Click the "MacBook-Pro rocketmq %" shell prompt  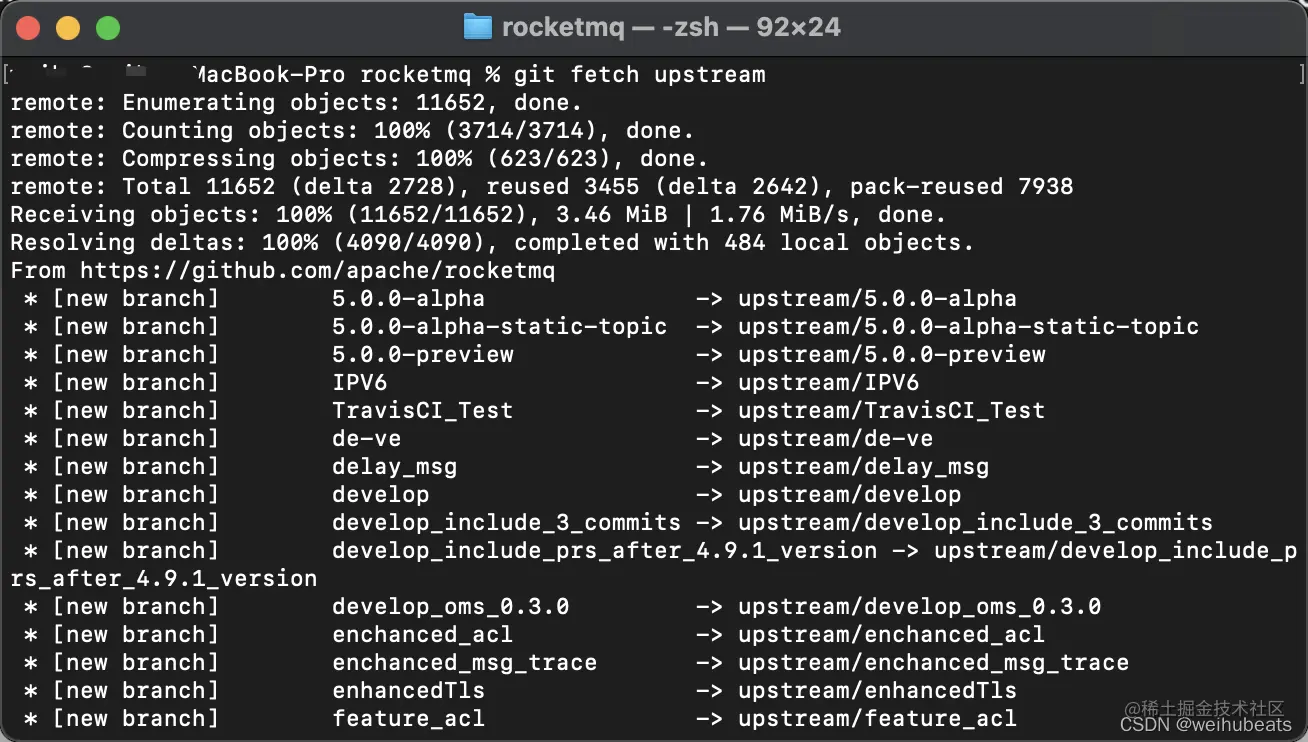346,75
